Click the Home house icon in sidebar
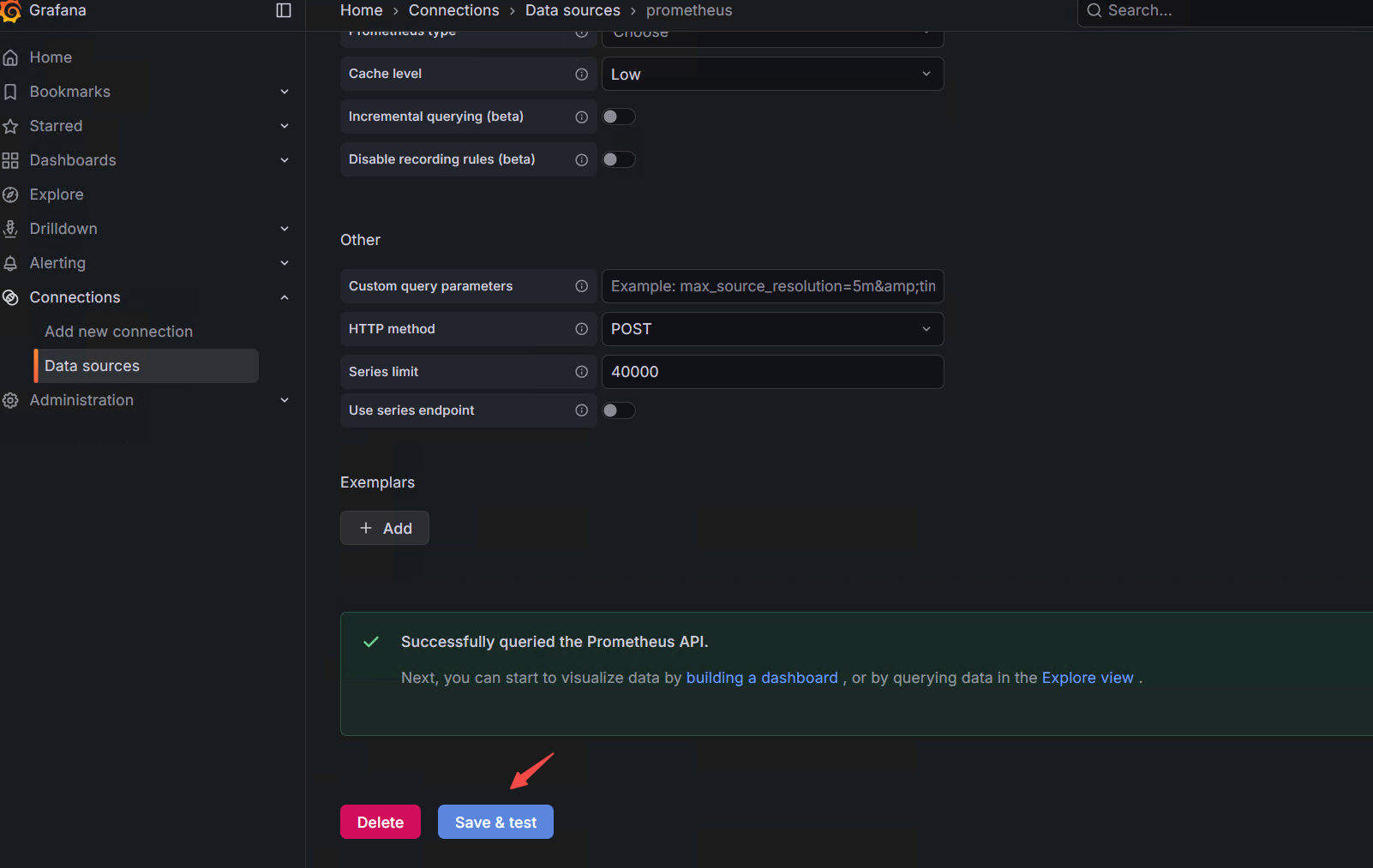The height and width of the screenshot is (868, 1373). click(x=10, y=57)
